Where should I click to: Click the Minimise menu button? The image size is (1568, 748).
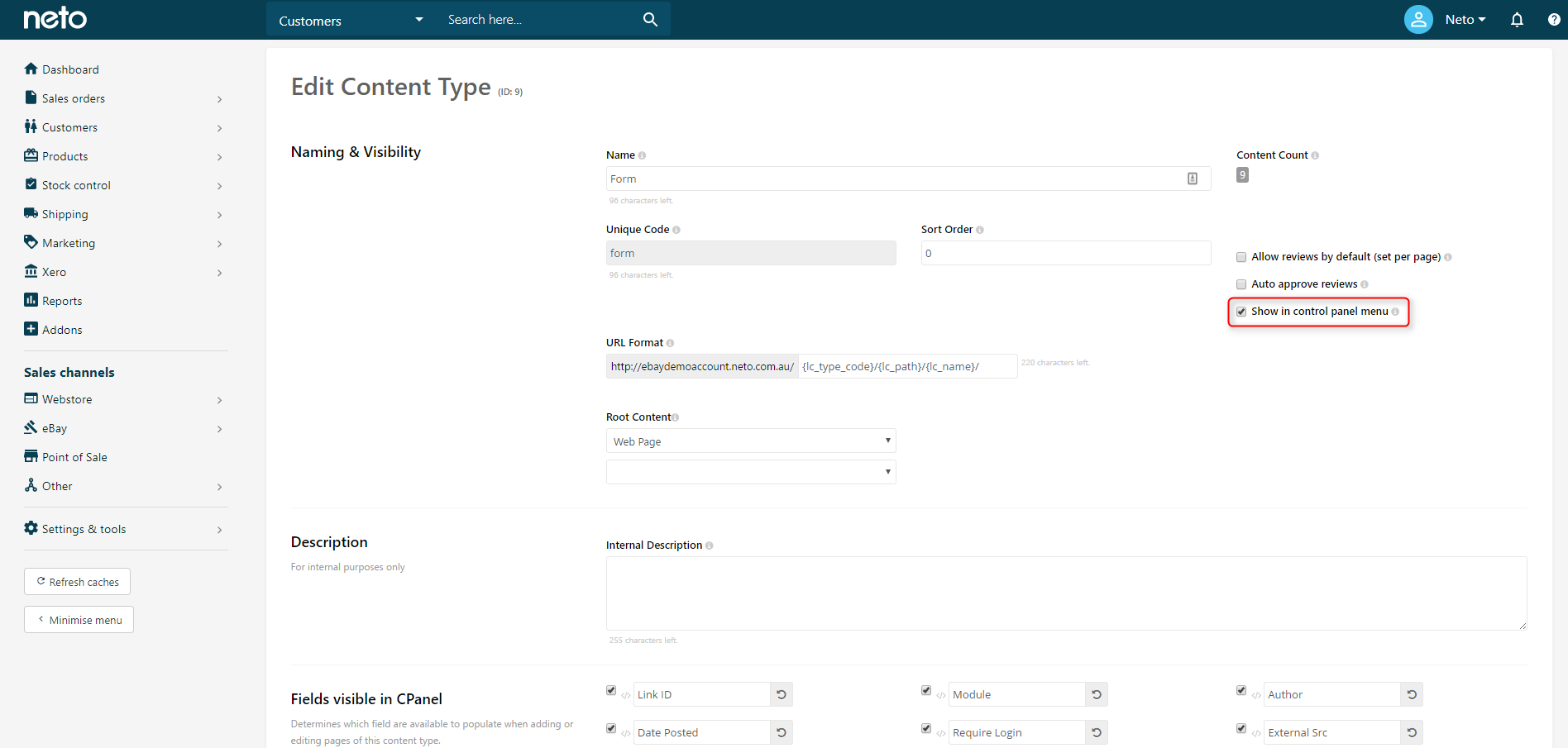tap(79, 620)
